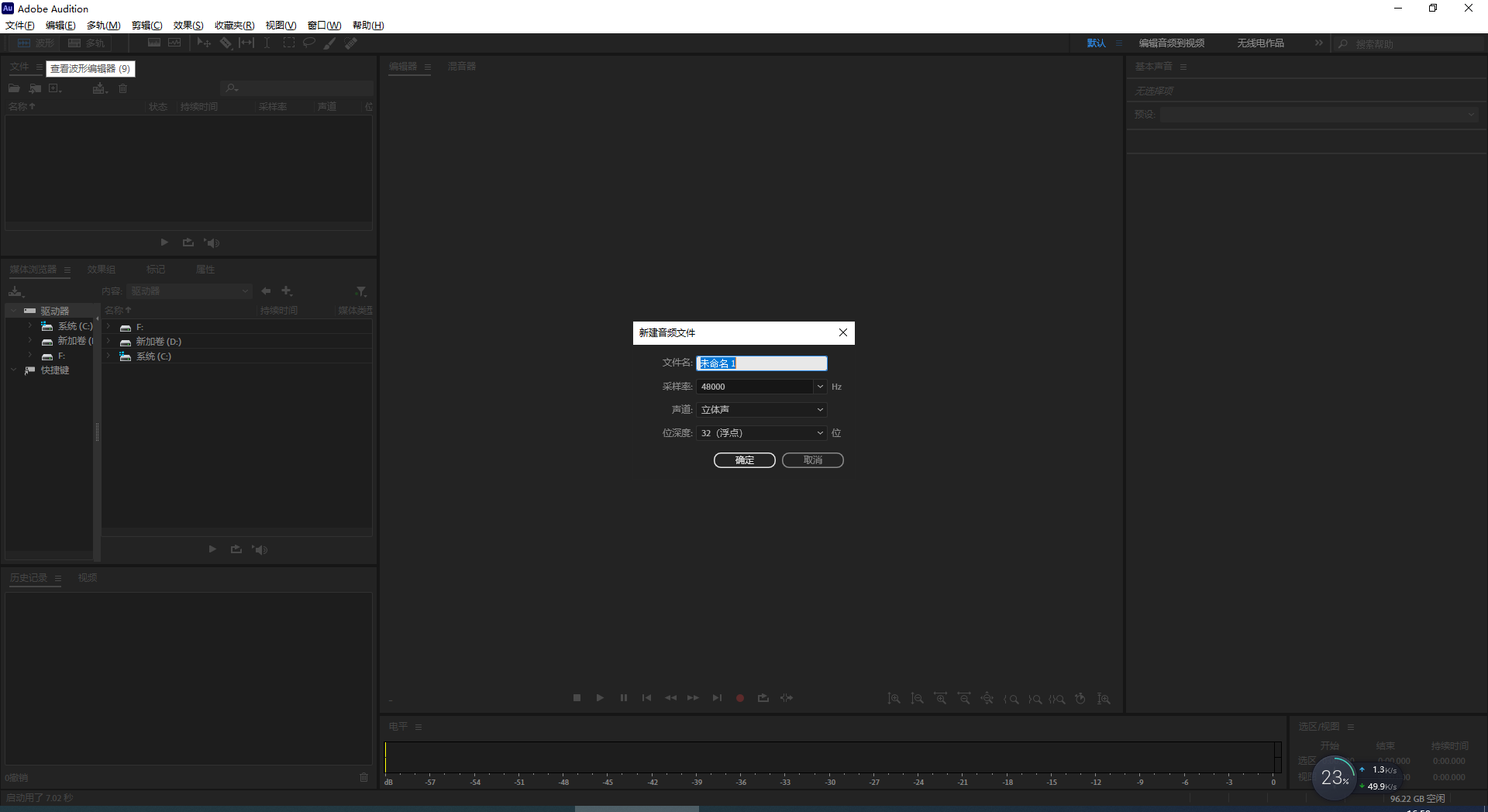The height and width of the screenshot is (812, 1488).
Task: Select the Spot Healing Brush tool
Action: pos(350,43)
